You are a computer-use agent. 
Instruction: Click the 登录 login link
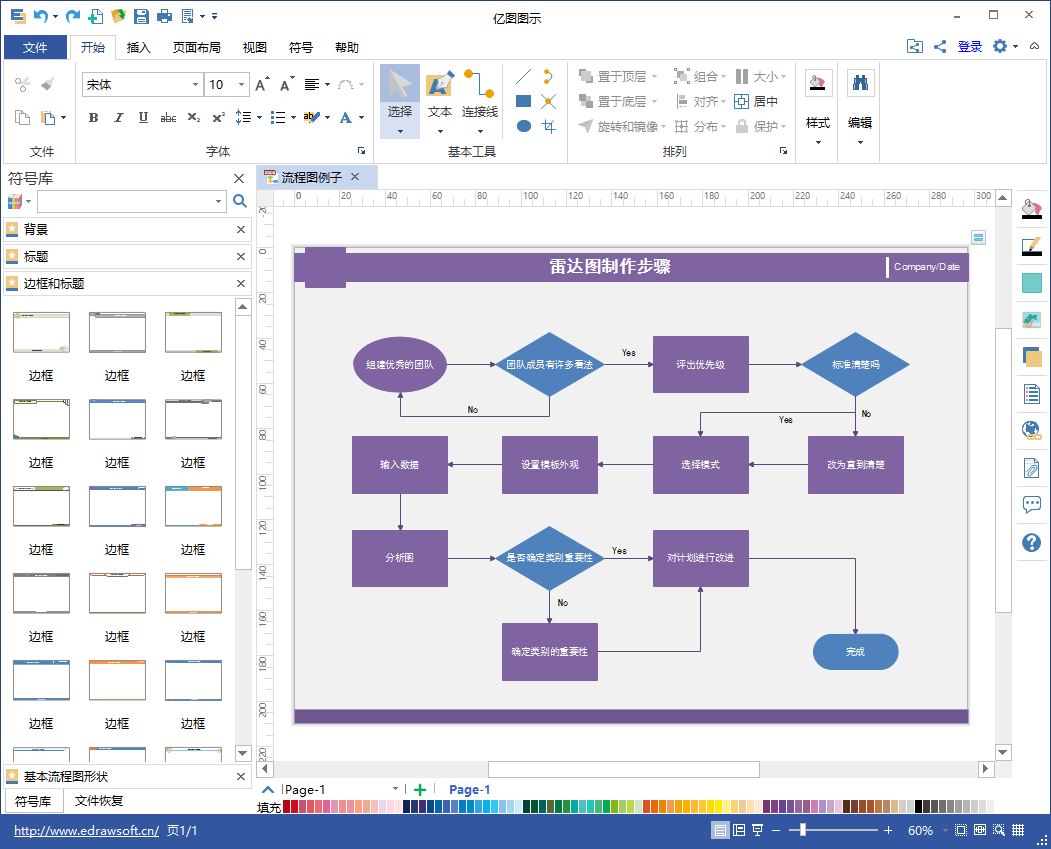pos(969,46)
